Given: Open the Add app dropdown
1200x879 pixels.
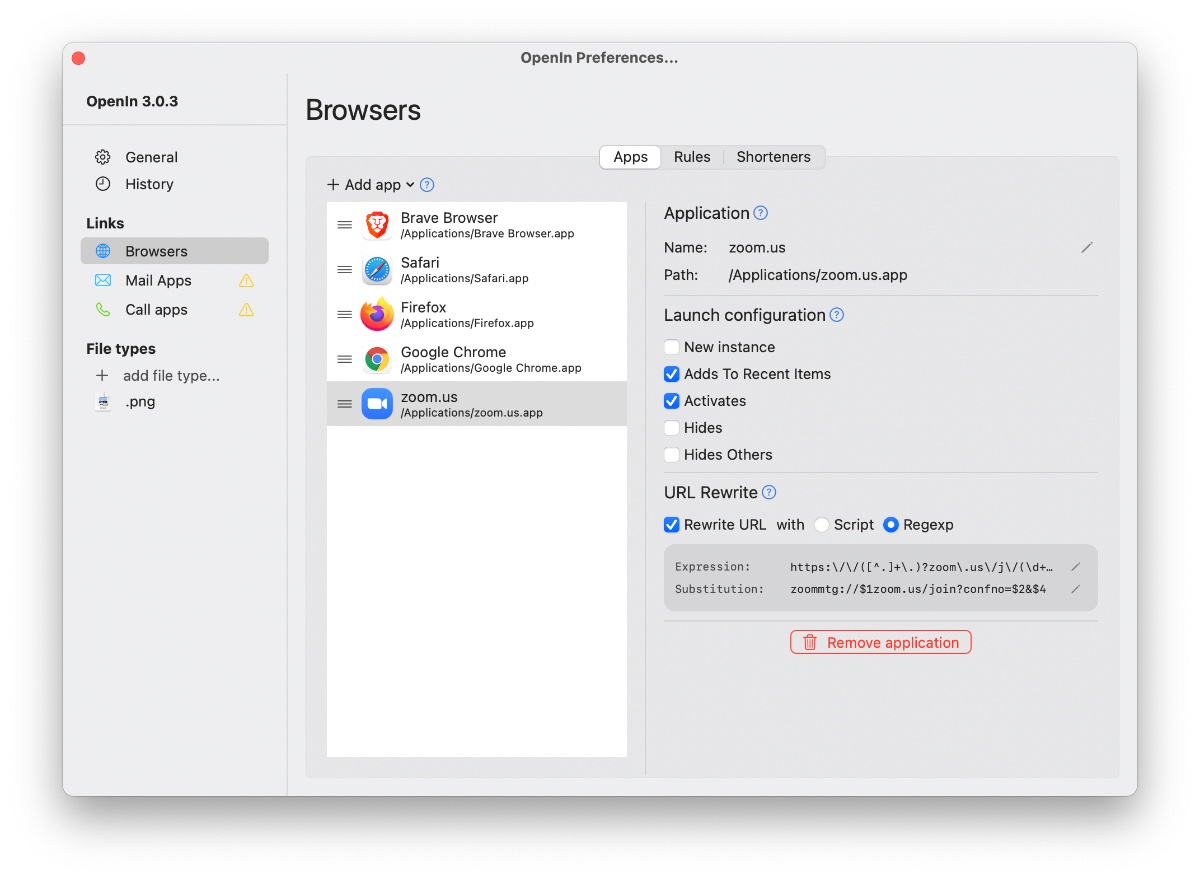Looking at the screenshot, I should point(370,185).
